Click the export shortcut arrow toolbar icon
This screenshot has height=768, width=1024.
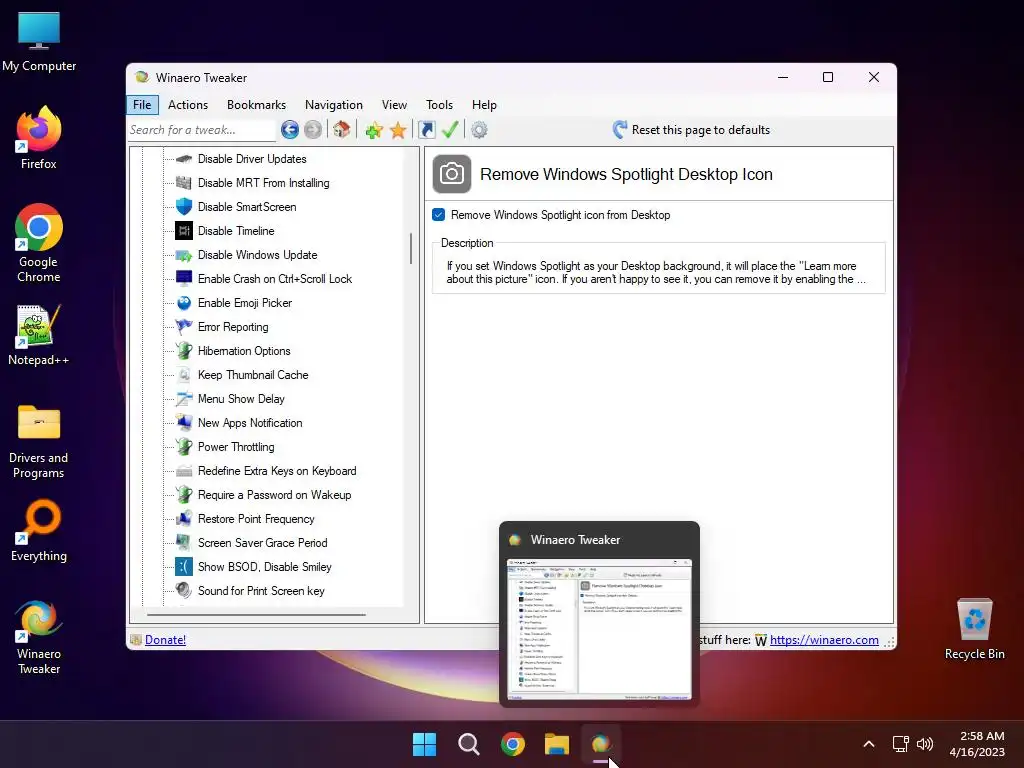coord(426,130)
